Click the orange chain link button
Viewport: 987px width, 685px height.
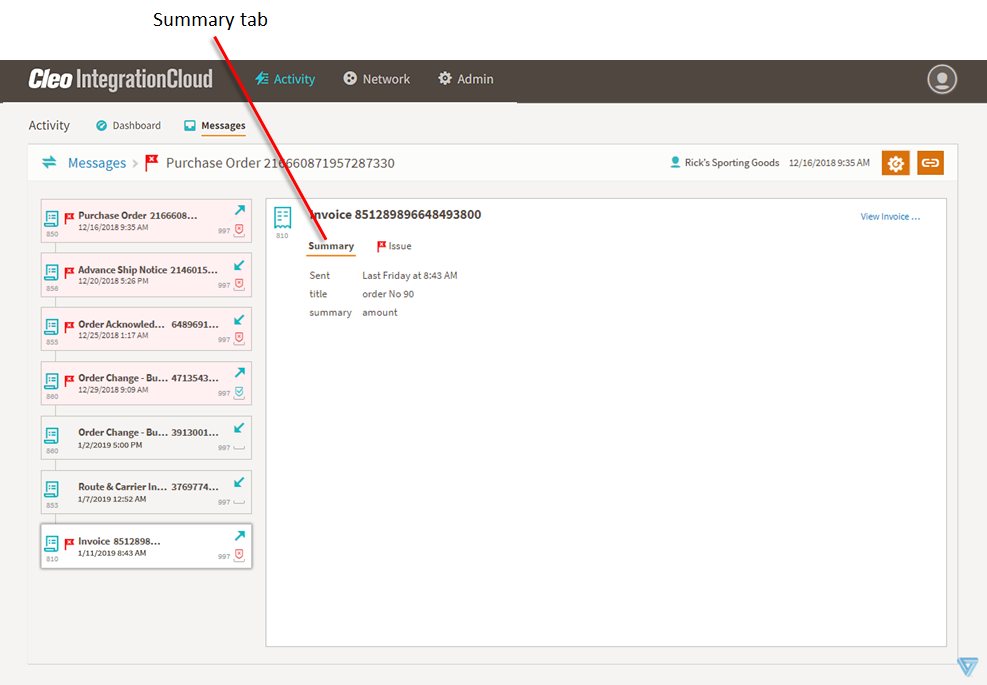[930, 163]
